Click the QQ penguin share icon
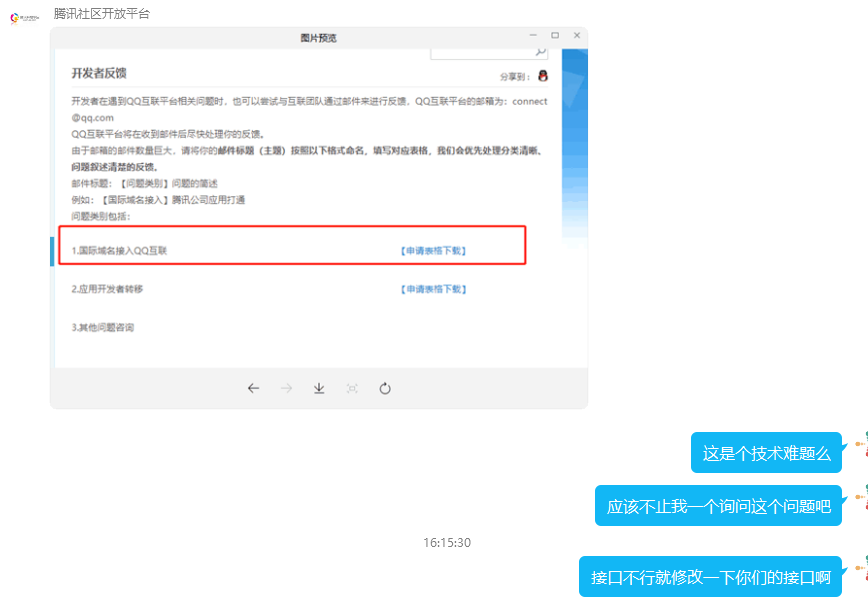Image resolution: width=868 pixels, height=597 pixels. tap(543, 76)
